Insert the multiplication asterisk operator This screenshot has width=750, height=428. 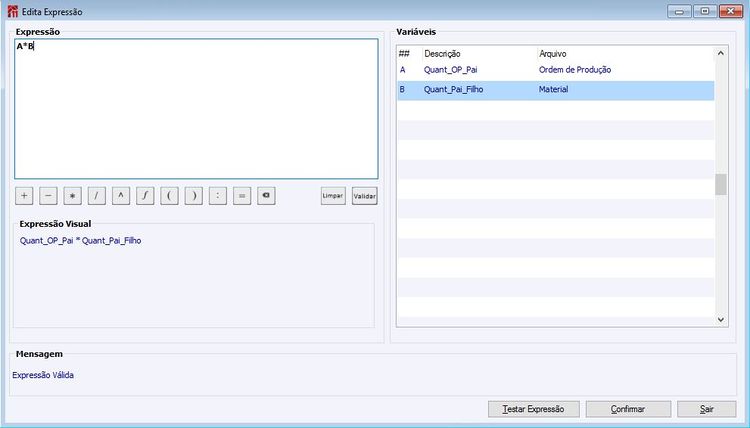pyautogui.click(x=73, y=196)
